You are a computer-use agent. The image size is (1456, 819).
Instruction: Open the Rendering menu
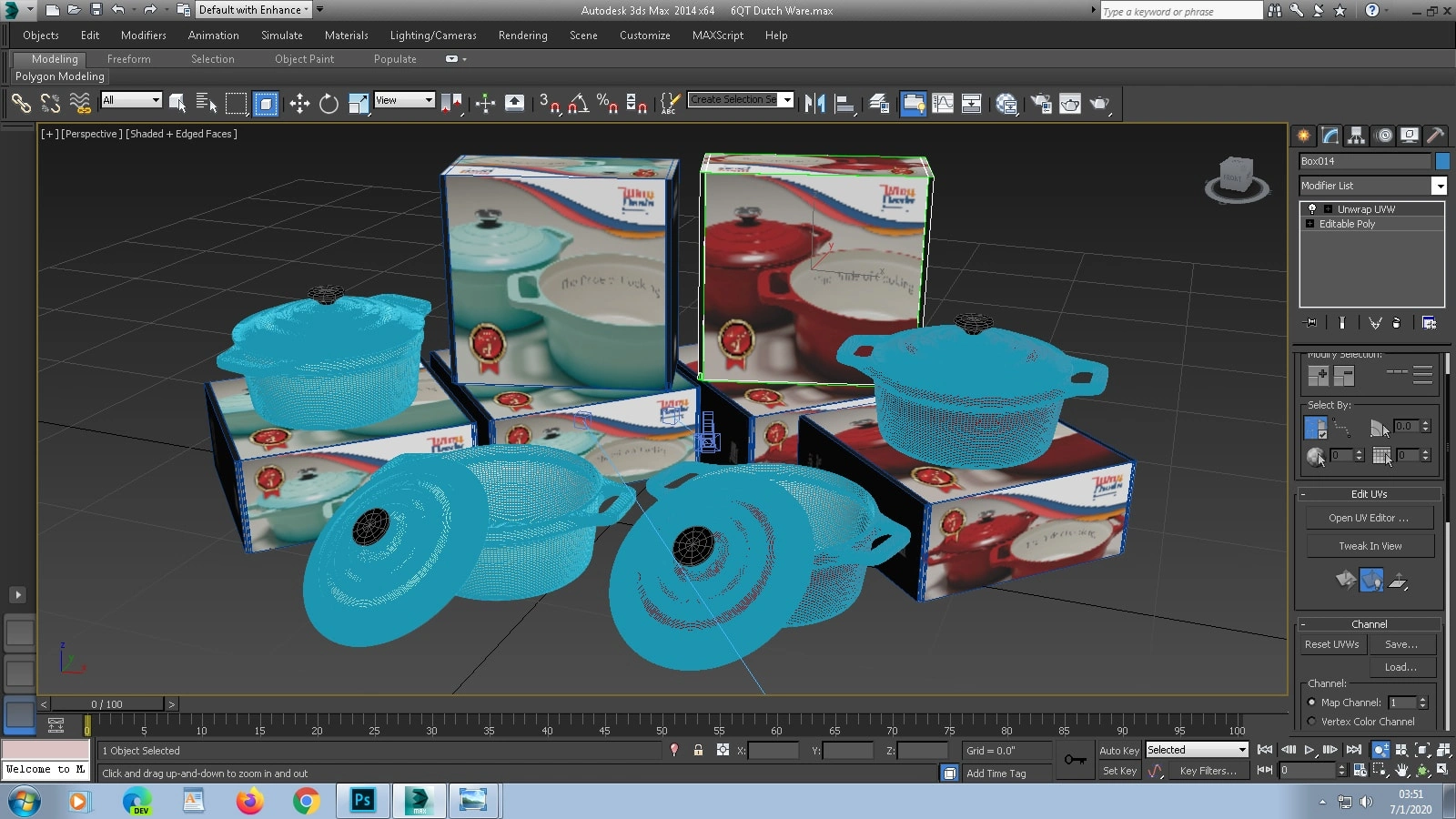click(x=522, y=35)
